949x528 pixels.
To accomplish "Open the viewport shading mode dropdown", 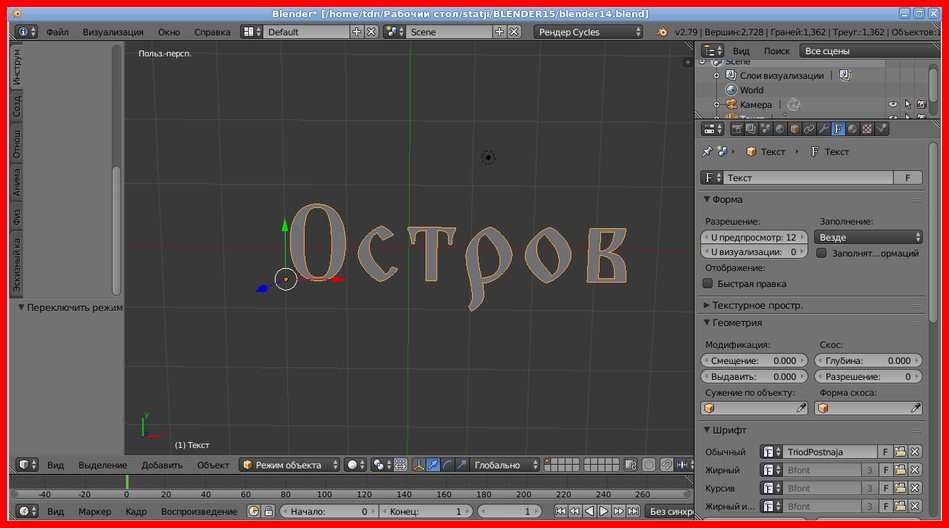I will click(354, 465).
